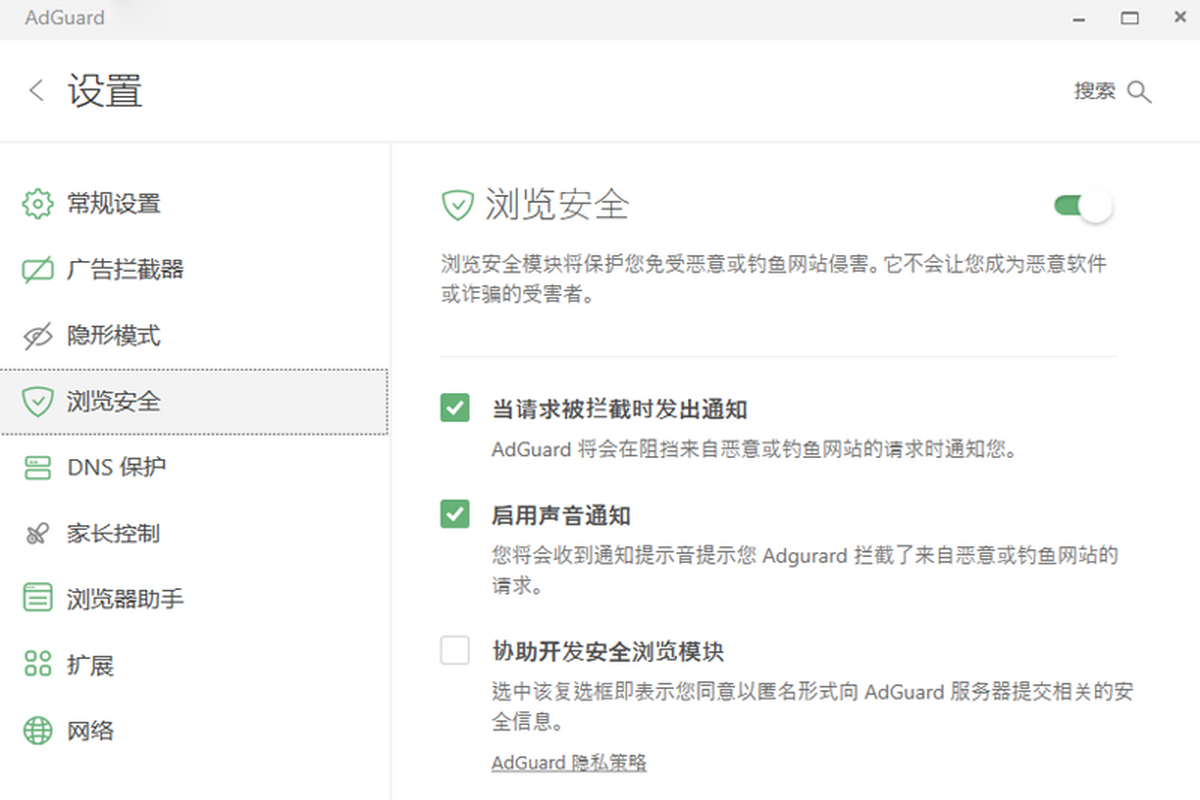Click the back arrow next to 设置

click(x=36, y=91)
